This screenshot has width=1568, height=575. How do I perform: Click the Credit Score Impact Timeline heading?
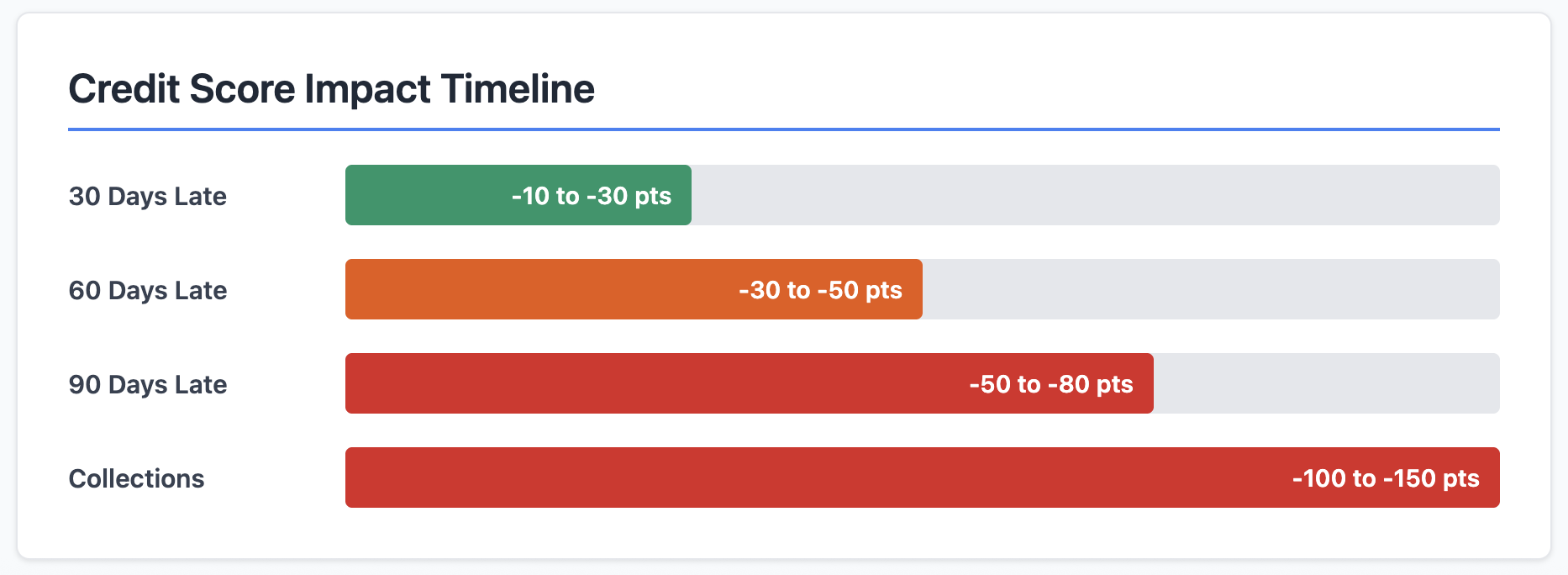331,89
